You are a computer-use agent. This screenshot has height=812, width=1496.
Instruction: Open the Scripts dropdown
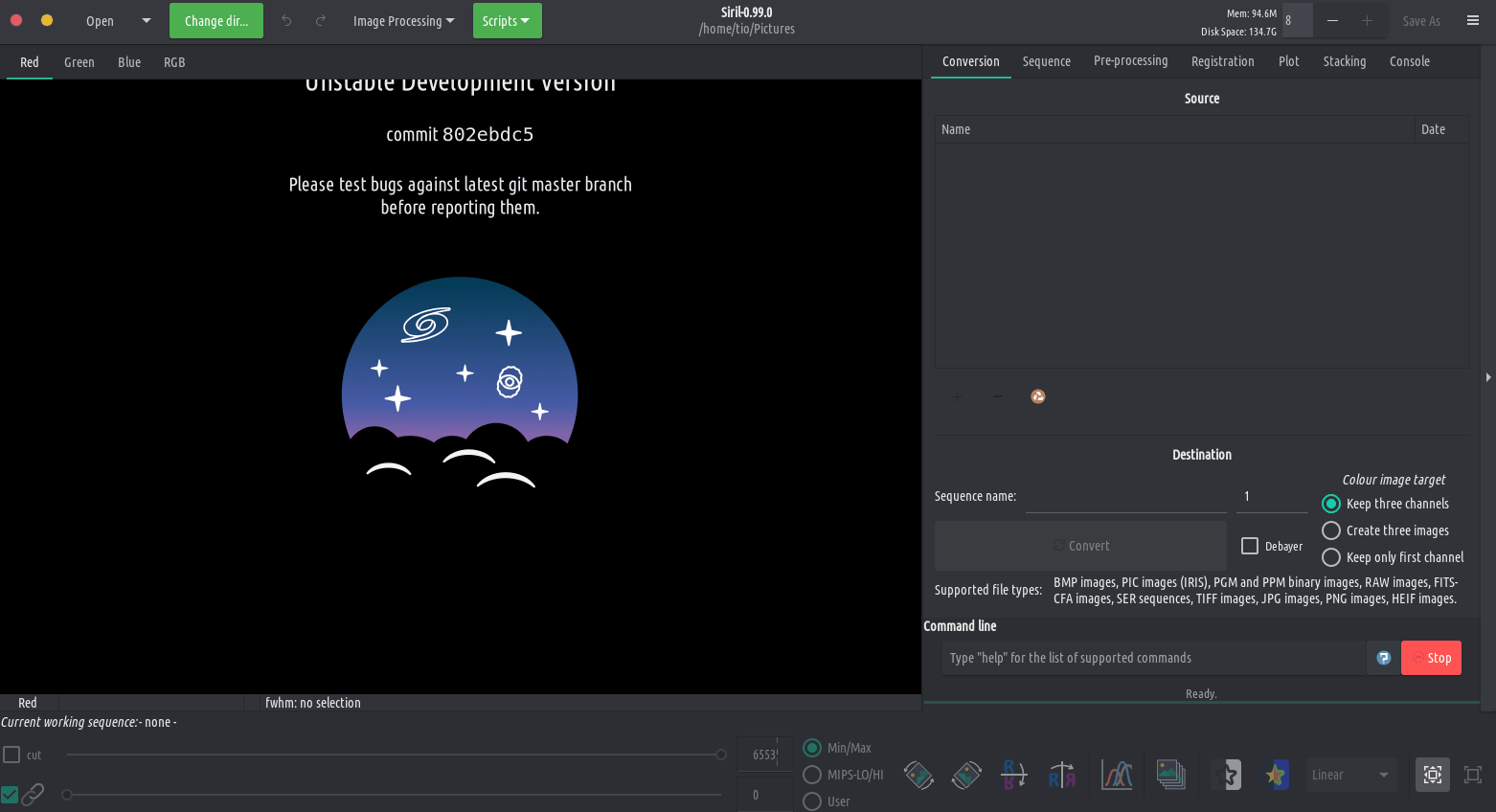[507, 21]
